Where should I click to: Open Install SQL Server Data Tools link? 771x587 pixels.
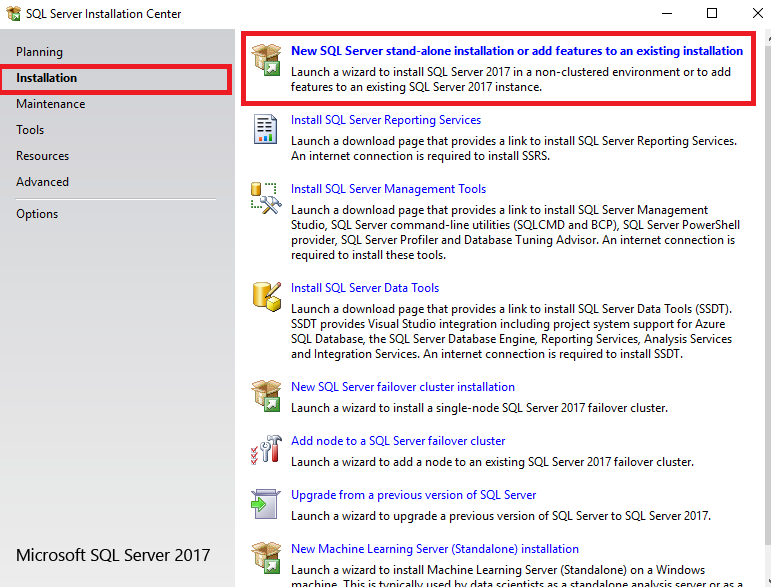pyautogui.click(x=365, y=288)
